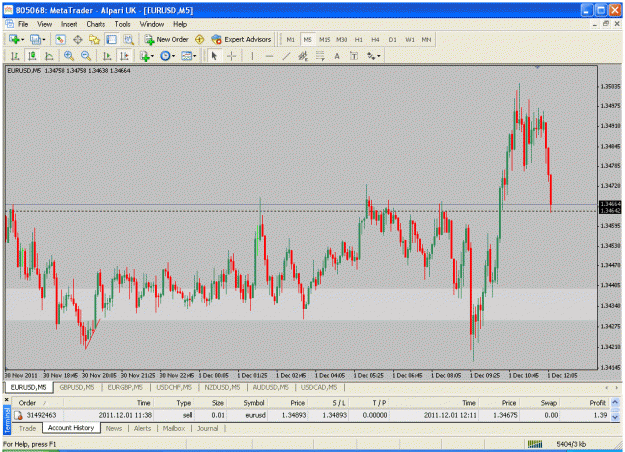
Task: Toggle chart Auto Scroll
Action: pos(107,56)
